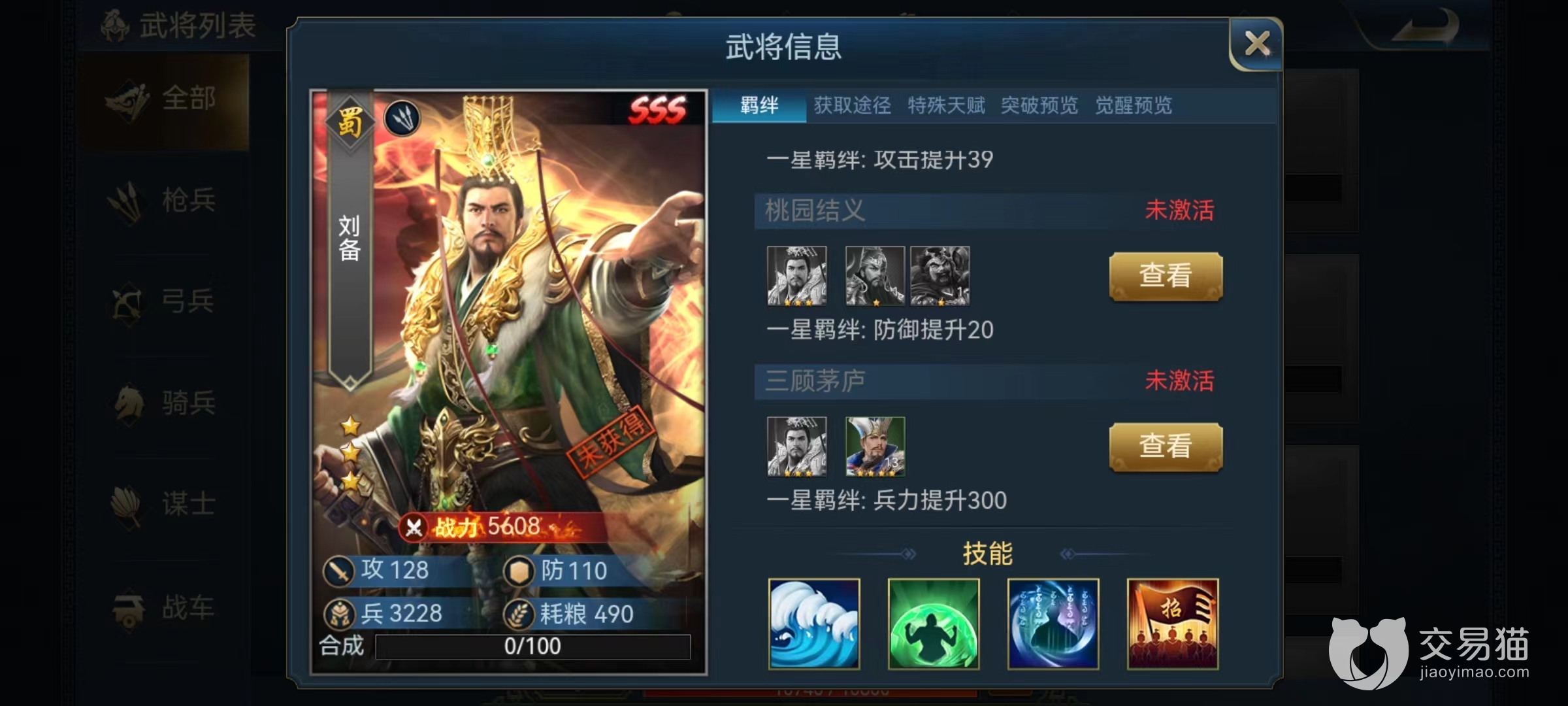Viewport: 1568px width, 706px height.
Task: Tap the back arrow at top right
Action: [x=1428, y=27]
